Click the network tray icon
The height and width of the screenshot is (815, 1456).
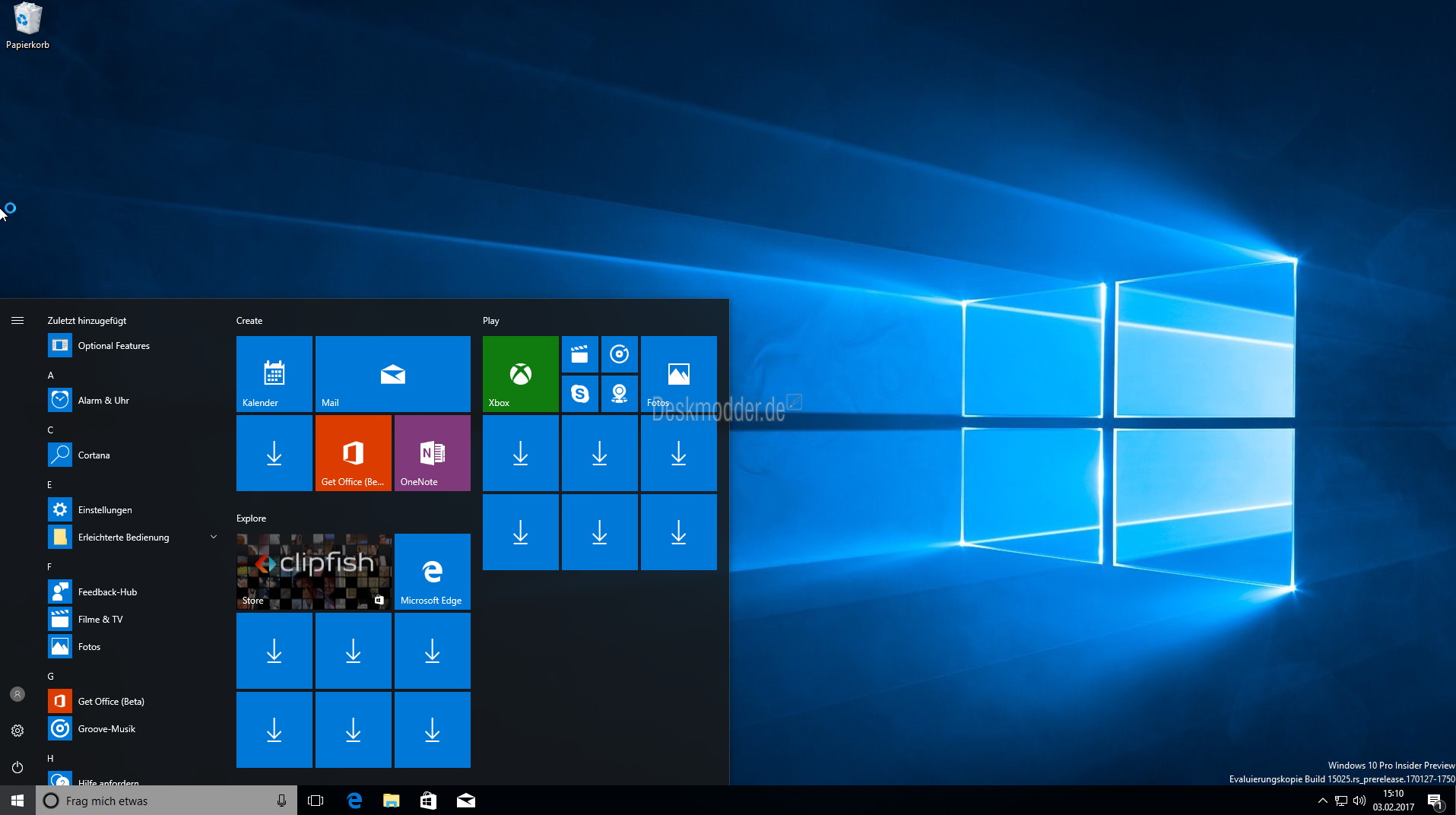point(1341,801)
